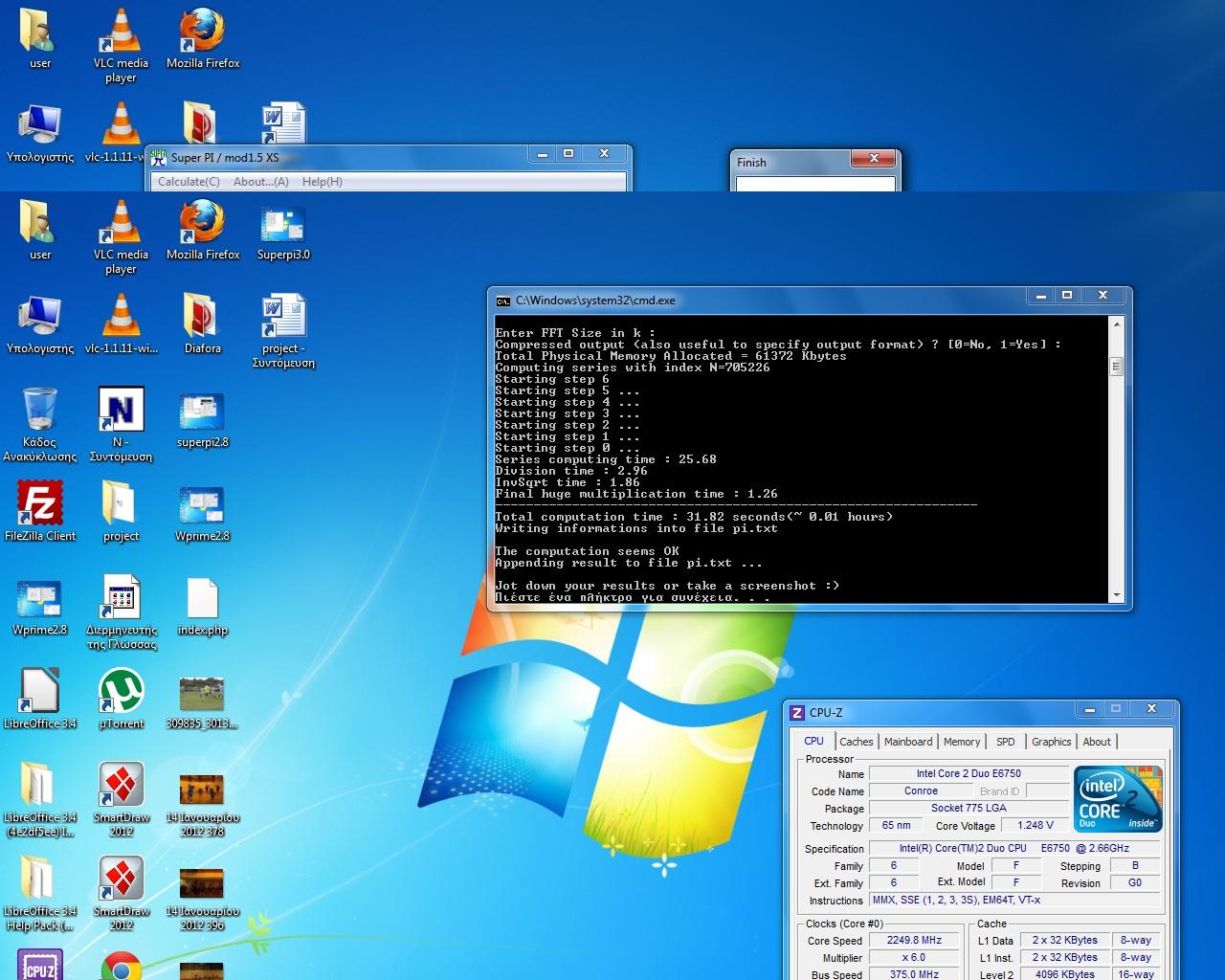1225x980 pixels.
Task: Minimize the CPU-Z window
Action: tap(1090, 708)
